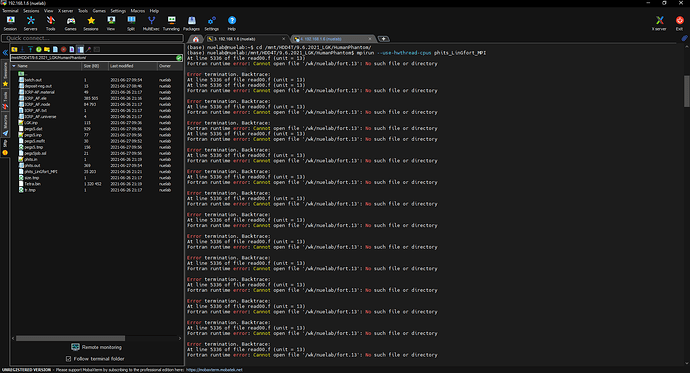Click the file list horizontal scrollbar
Viewport: 690px width, 373px height.
pyautogui.click(x=70, y=338)
